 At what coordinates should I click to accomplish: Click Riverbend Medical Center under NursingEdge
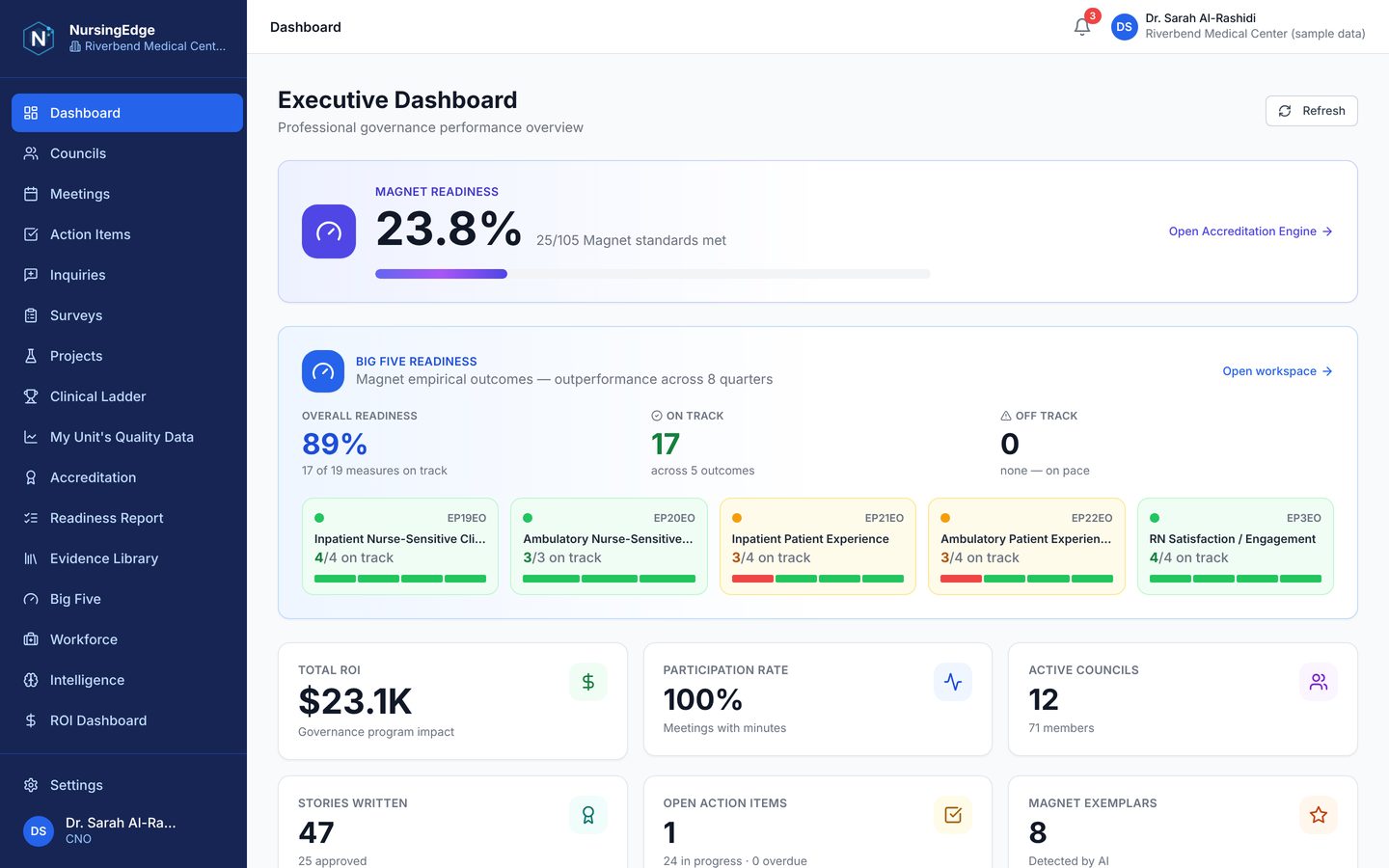pyautogui.click(x=148, y=46)
